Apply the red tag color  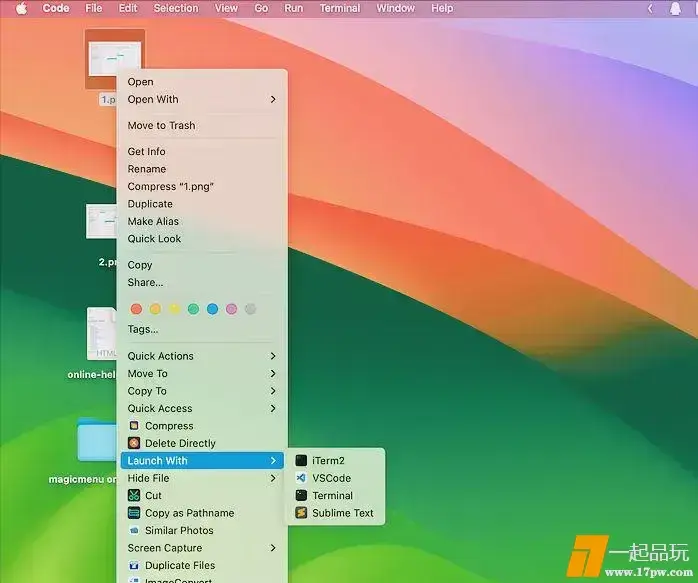pyautogui.click(x=137, y=309)
